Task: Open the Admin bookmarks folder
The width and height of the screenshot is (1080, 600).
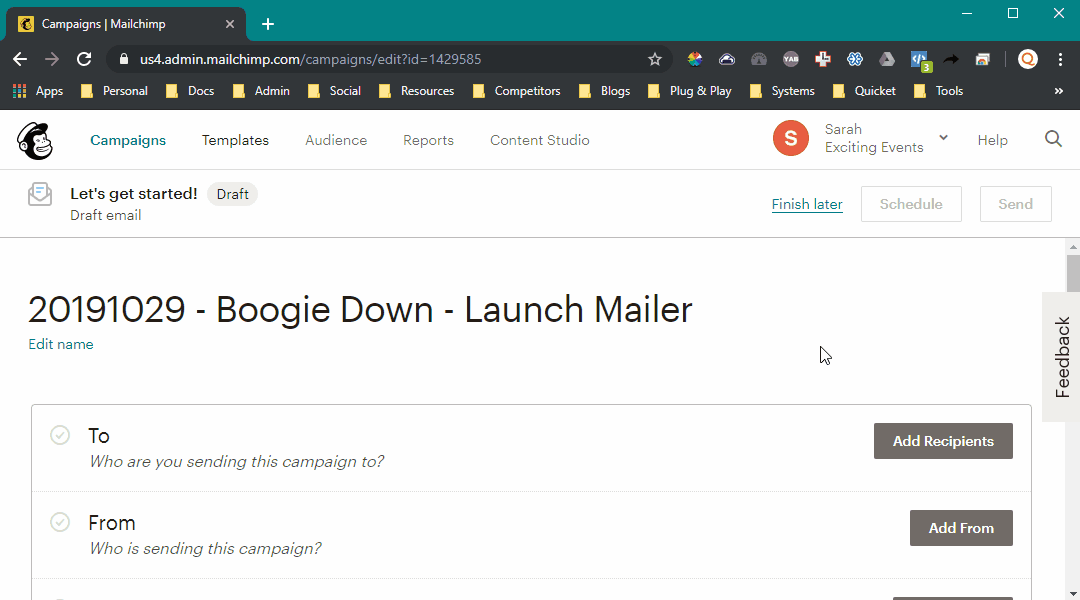Action: pos(261,91)
